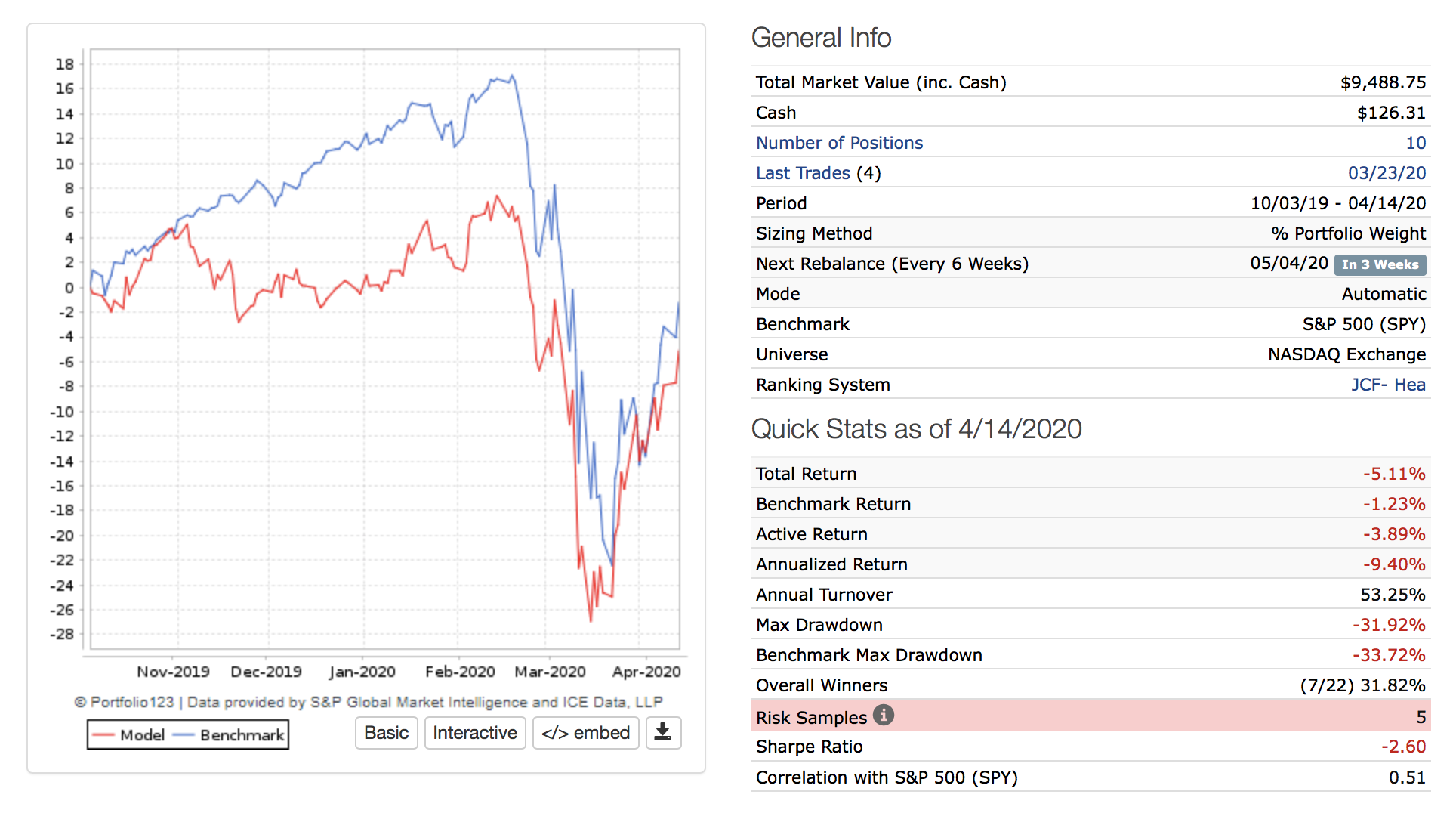Open the Number of Positions link
Image resolution: width=1456 pixels, height=813 pixels.
point(839,143)
